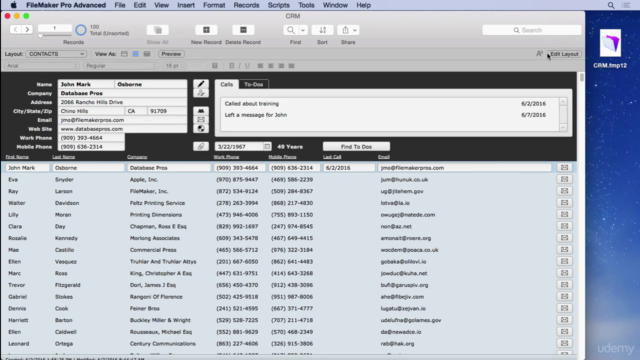The image size is (640, 360).
Task: Open Find mode magnifier icon
Action: pyautogui.click(x=291, y=30)
